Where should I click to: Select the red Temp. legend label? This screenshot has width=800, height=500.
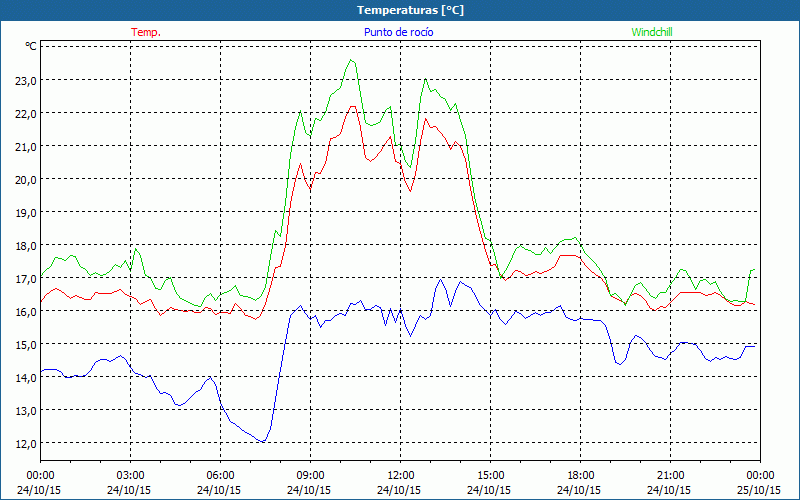(x=146, y=32)
